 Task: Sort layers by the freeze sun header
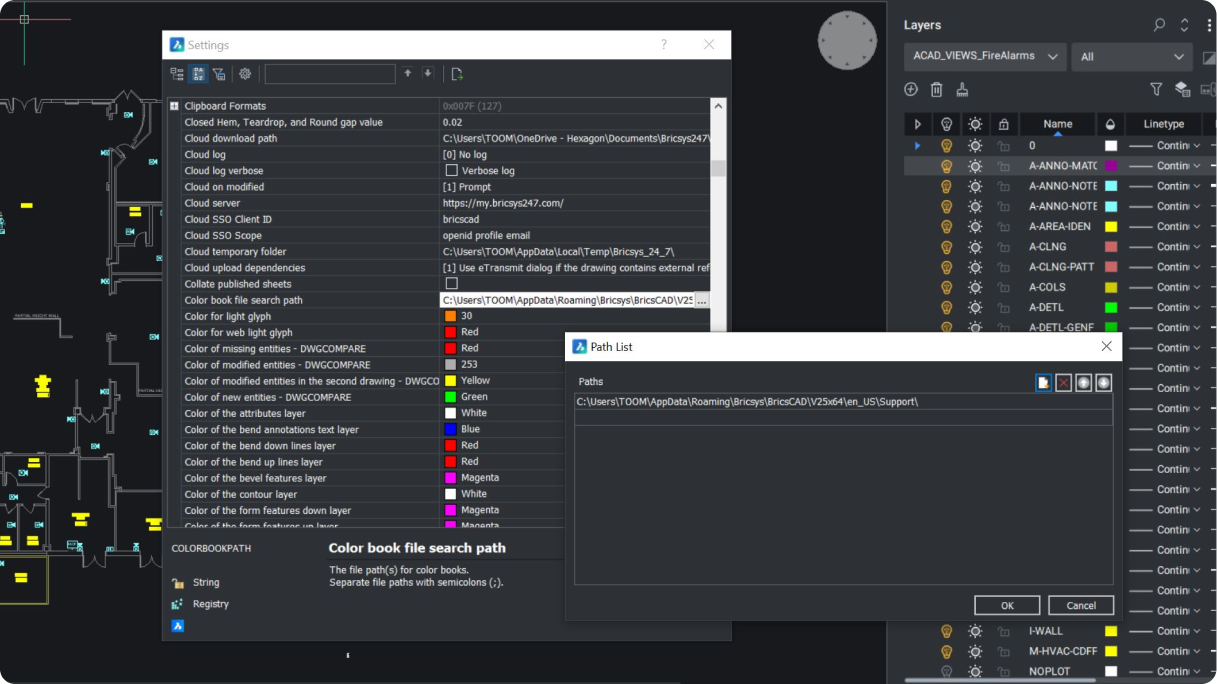pyautogui.click(x=975, y=124)
